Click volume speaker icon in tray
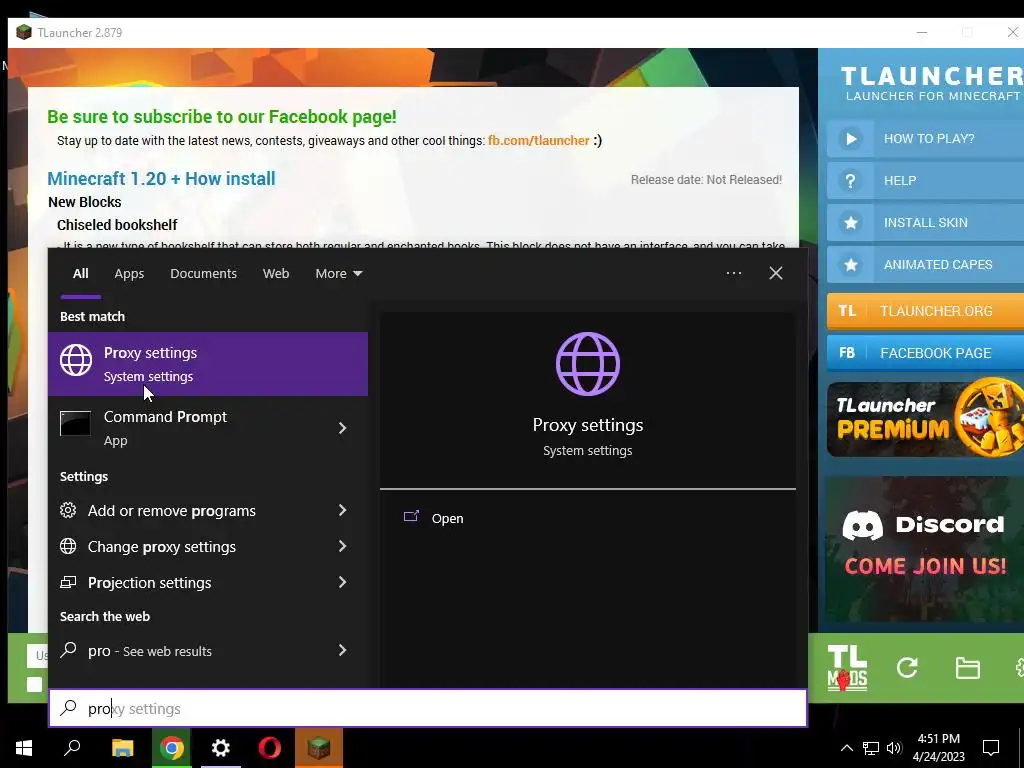1024x768 pixels. pos(894,748)
